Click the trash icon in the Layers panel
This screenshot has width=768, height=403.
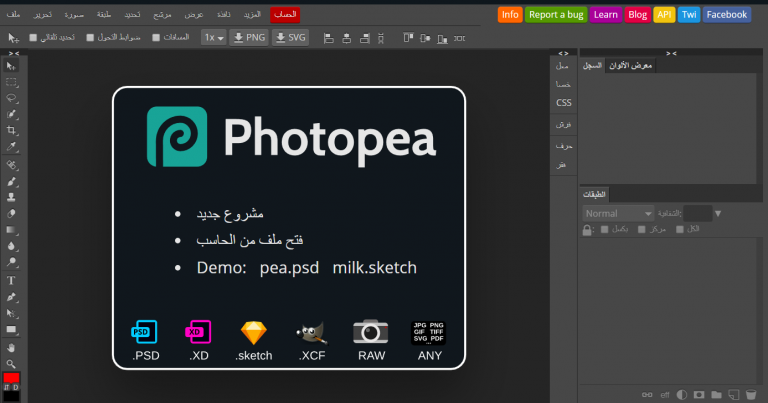pos(750,395)
